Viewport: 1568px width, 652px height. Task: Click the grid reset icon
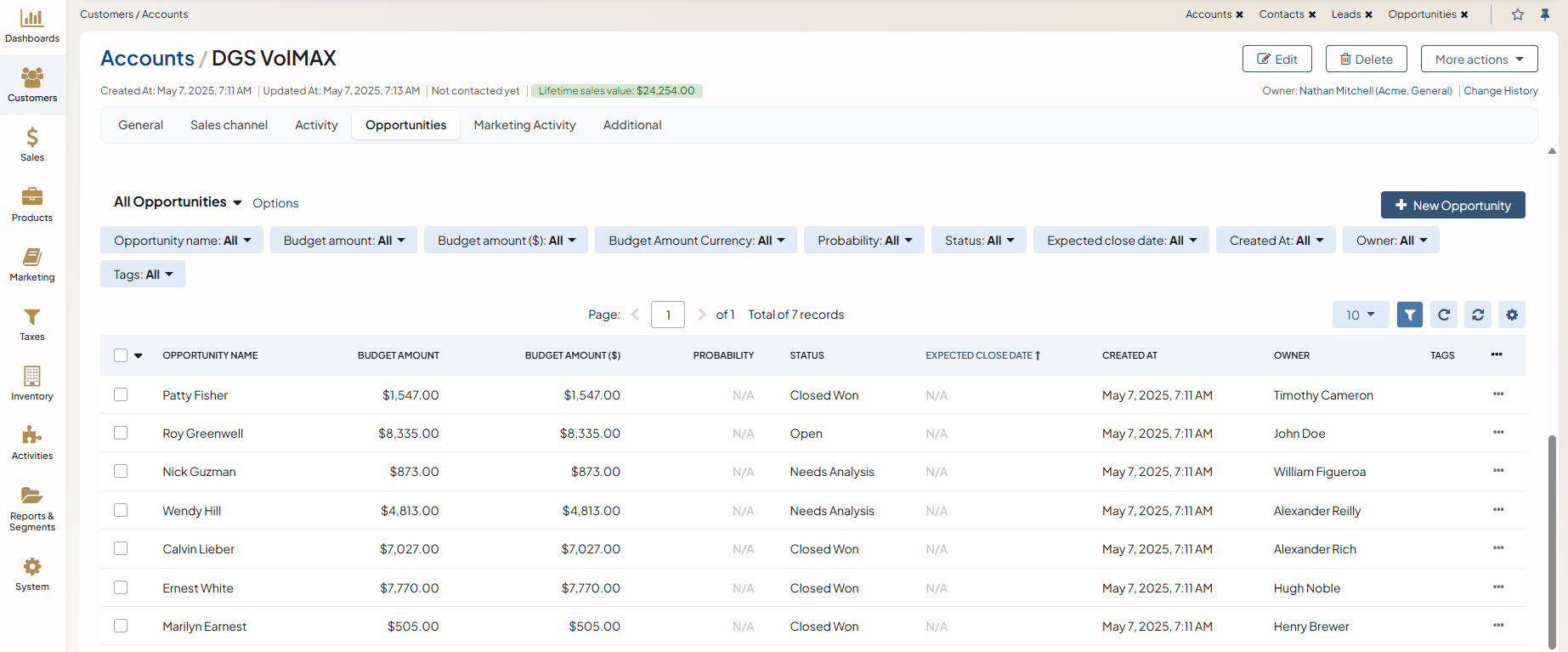pos(1477,315)
